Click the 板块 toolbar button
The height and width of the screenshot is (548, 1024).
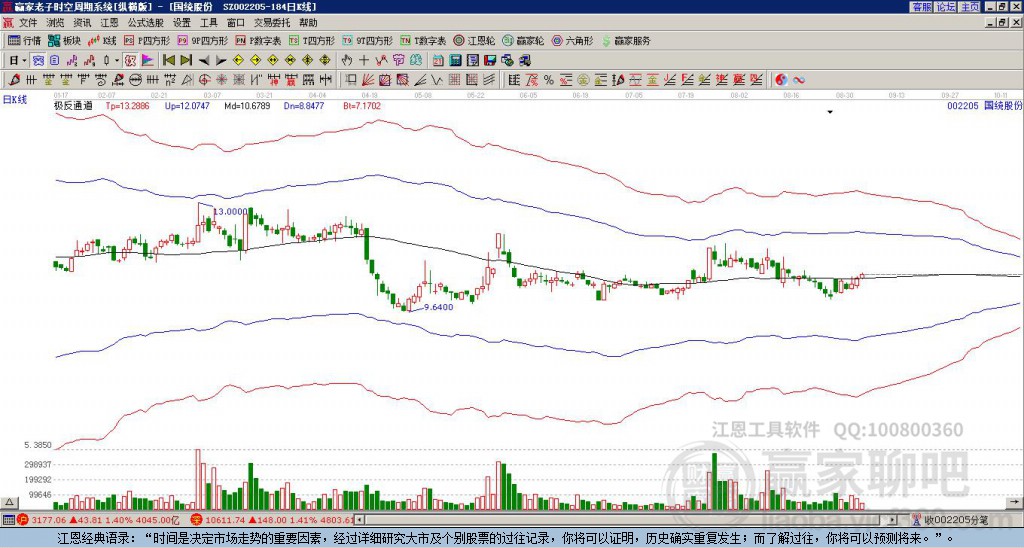pos(64,40)
